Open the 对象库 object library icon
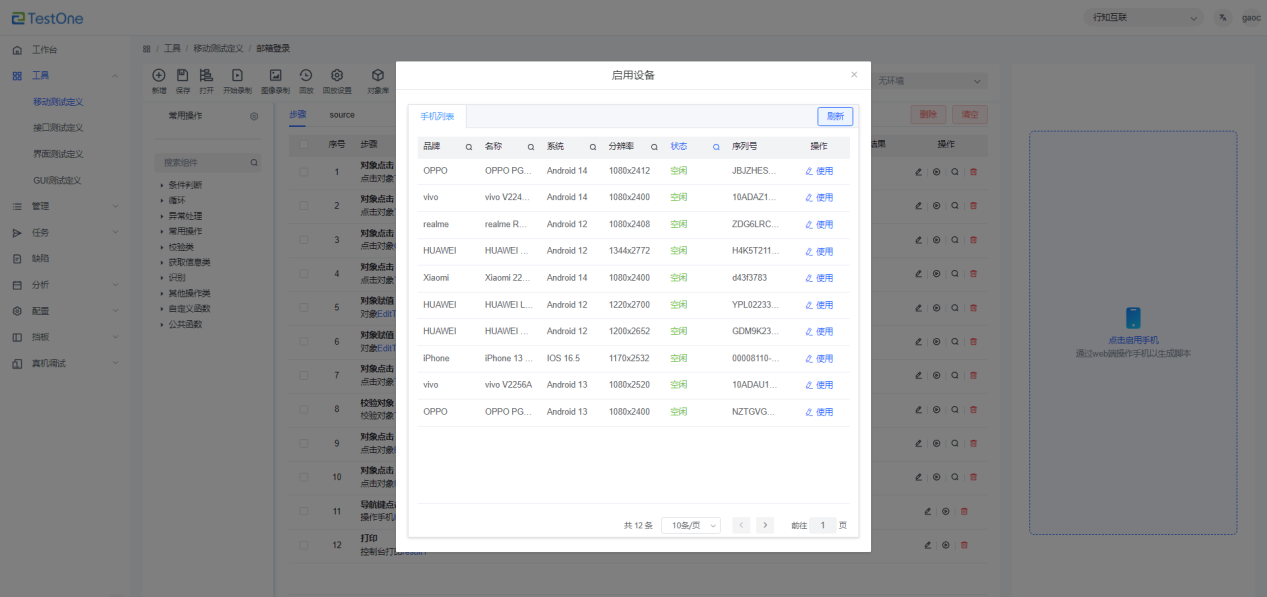The width and height of the screenshot is (1267, 597). point(378,75)
